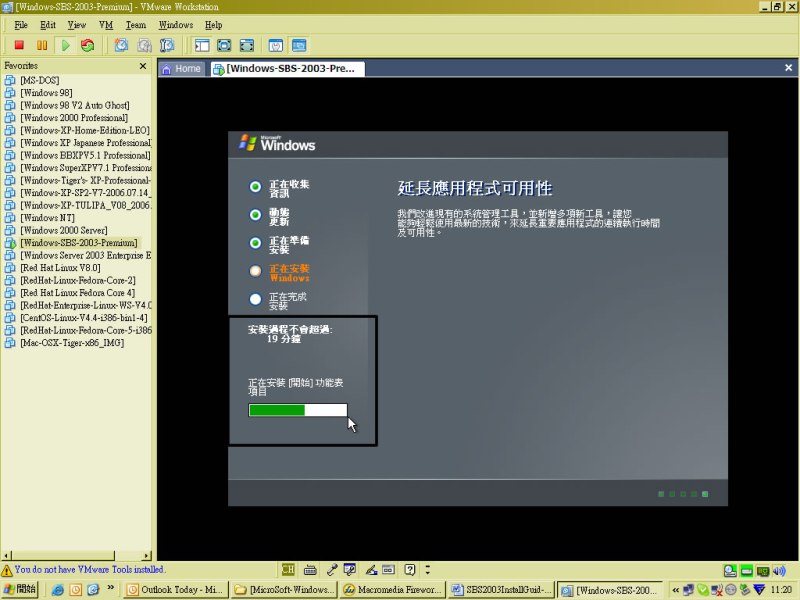This screenshot has height=600, width=800.
Task: Click the 11:20 clock in the system tray
Action: pyautogui.click(x=781, y=590)
